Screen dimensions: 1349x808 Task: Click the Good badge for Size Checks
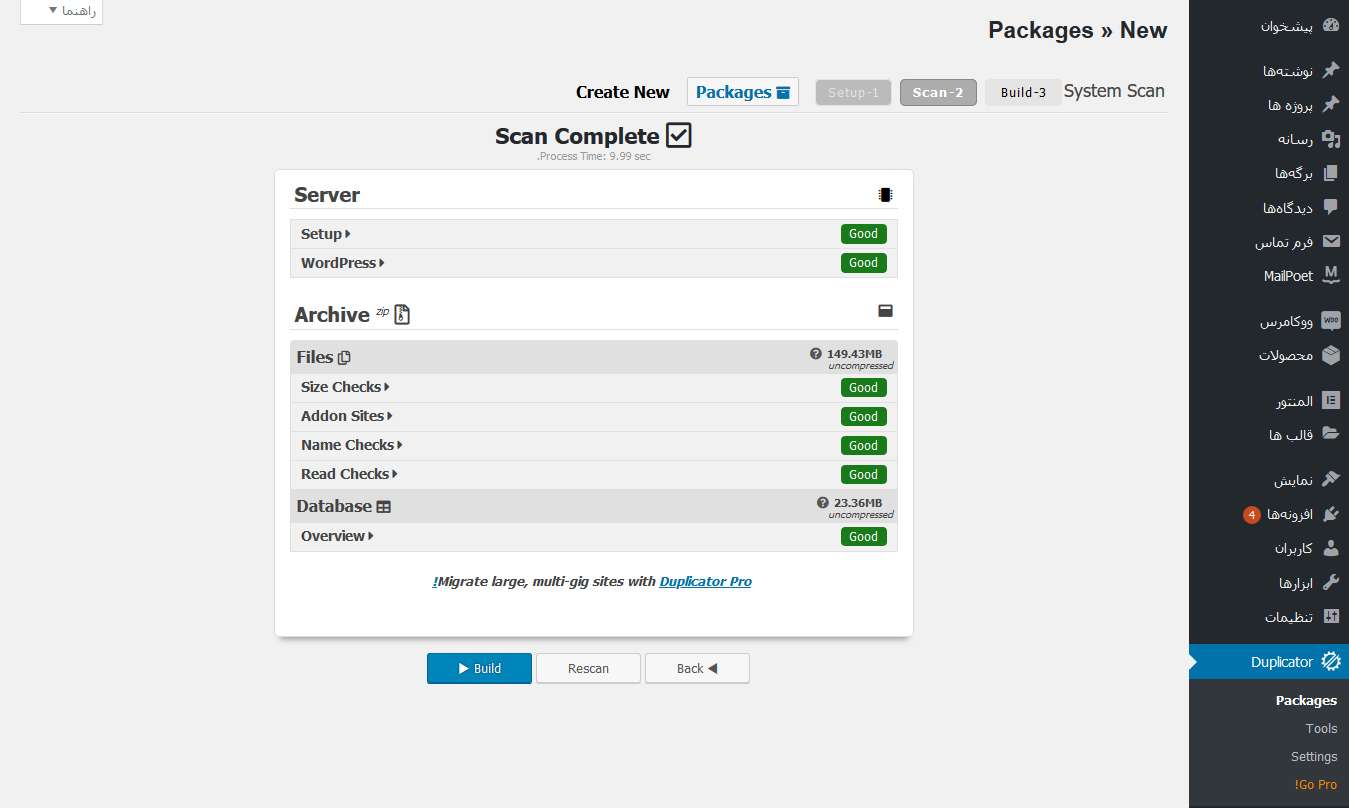click(x=863, y=388)
